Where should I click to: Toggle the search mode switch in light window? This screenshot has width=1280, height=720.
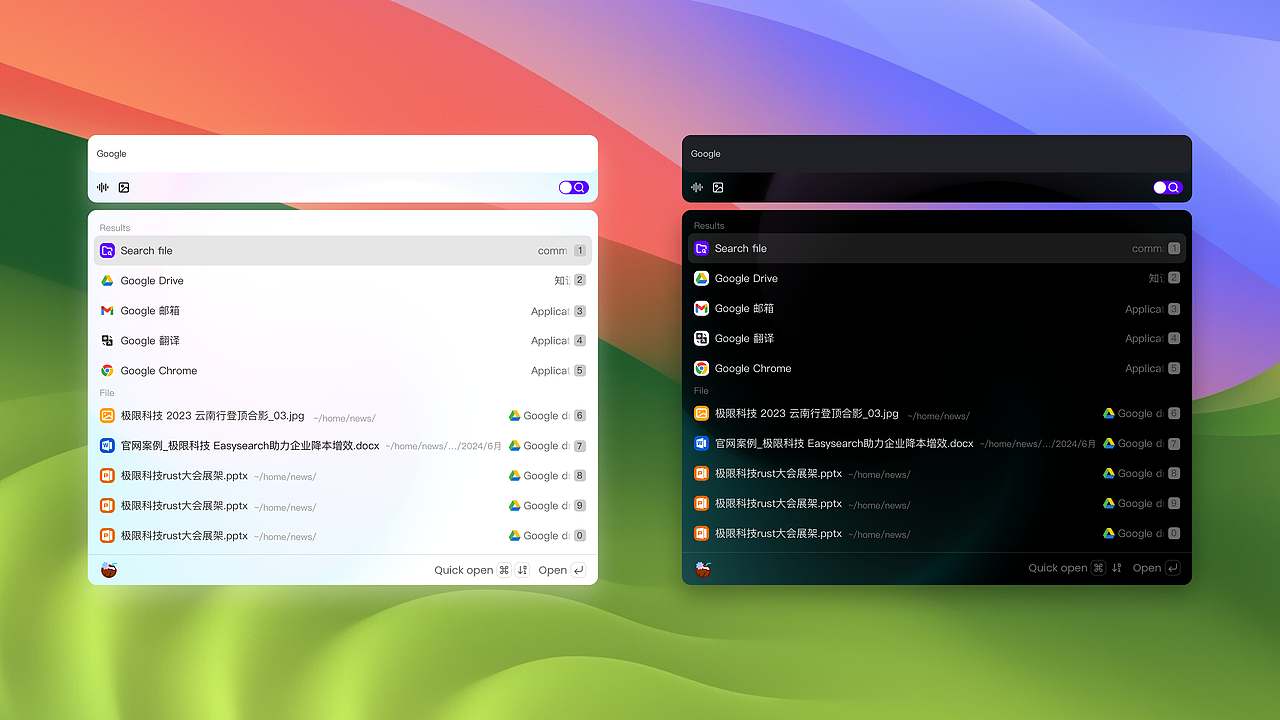point(573,187)
